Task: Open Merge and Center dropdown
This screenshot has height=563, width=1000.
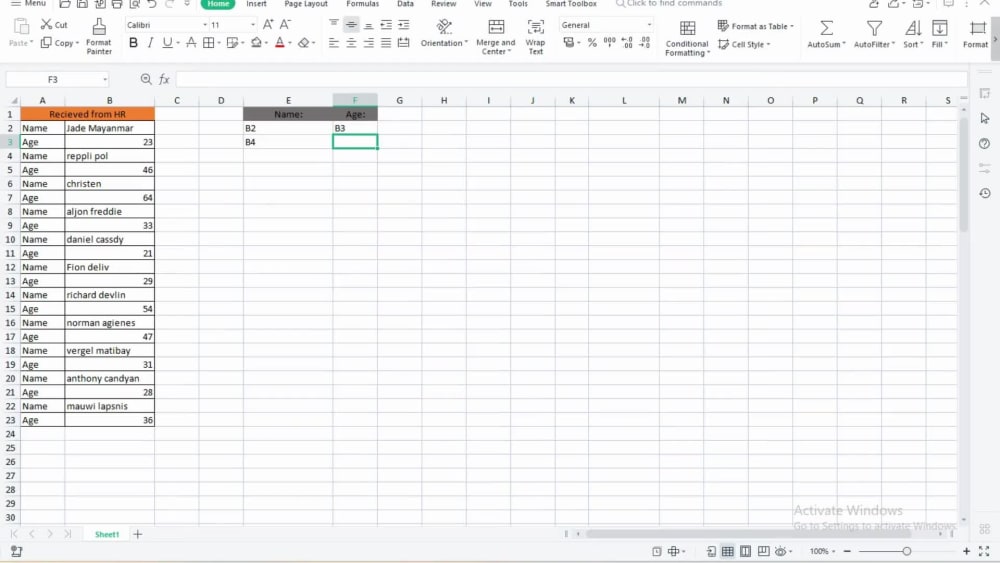Action: [x=496, y=37]
